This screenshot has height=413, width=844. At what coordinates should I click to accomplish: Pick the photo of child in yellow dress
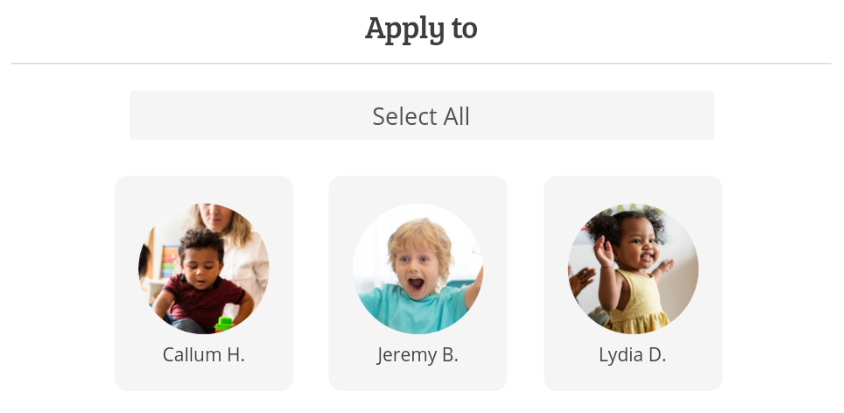[632, 268]
